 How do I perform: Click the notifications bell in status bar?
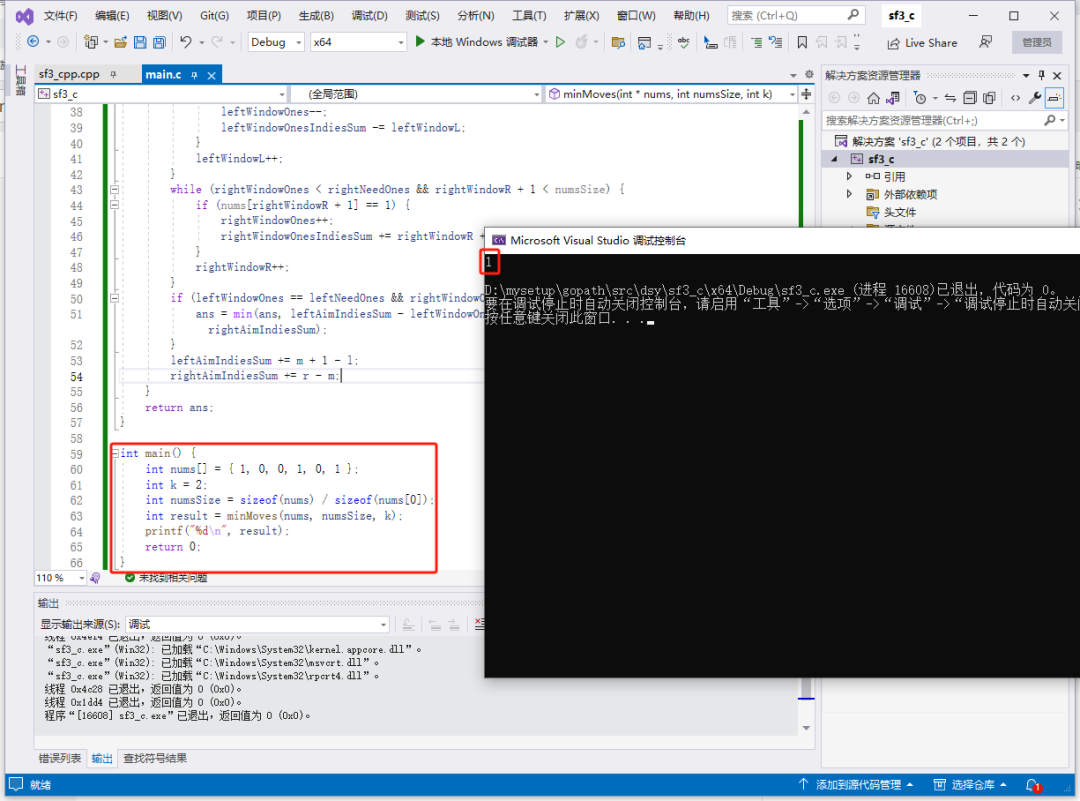1032,784
